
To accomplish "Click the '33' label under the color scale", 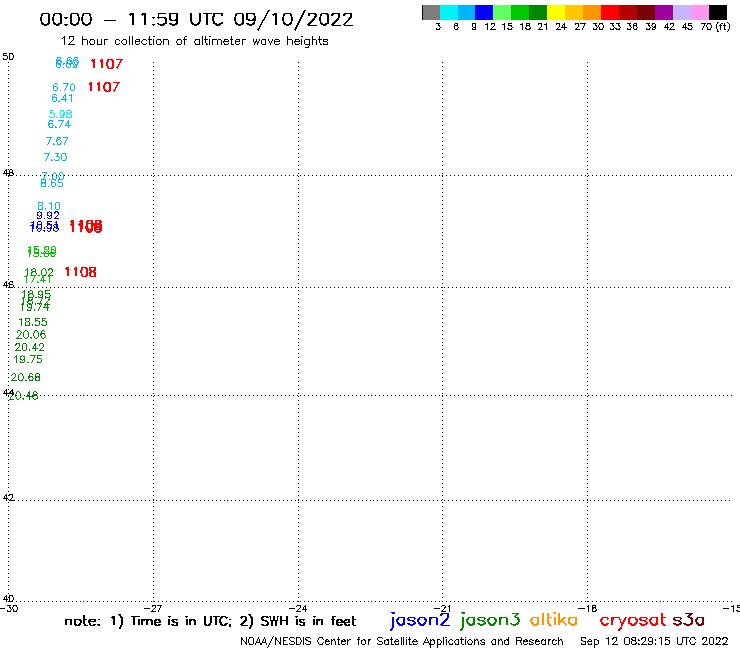I will coord(614,27).
